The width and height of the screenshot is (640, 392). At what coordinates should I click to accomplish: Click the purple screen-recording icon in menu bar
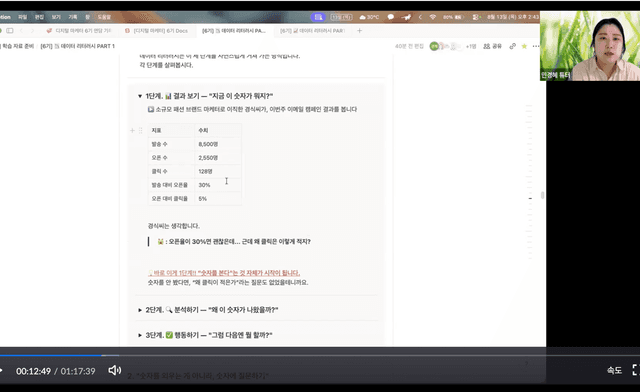coord(318,17)
